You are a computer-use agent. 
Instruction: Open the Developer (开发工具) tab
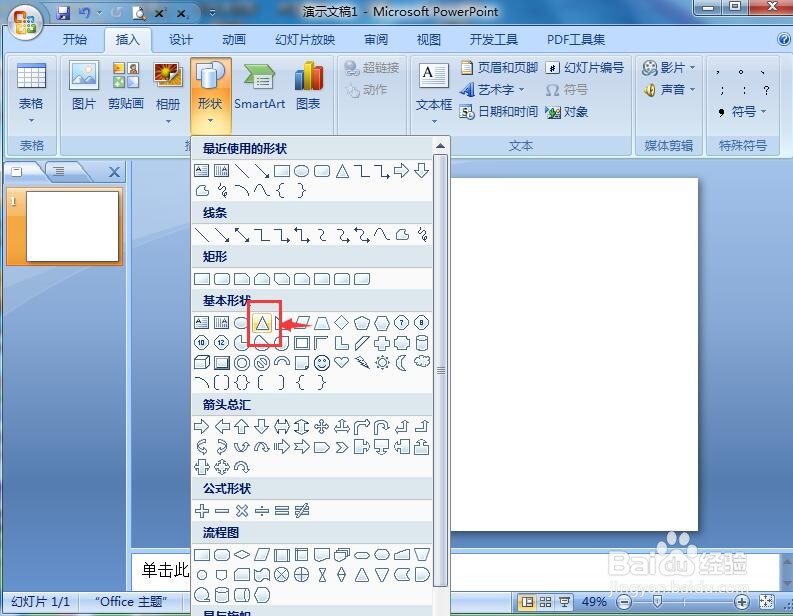(494, 39)
